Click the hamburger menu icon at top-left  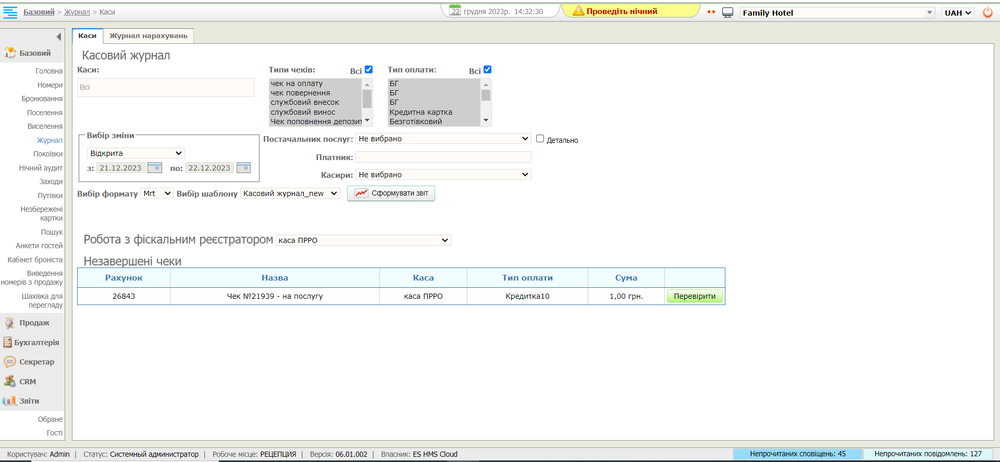[x=10, y=11]
